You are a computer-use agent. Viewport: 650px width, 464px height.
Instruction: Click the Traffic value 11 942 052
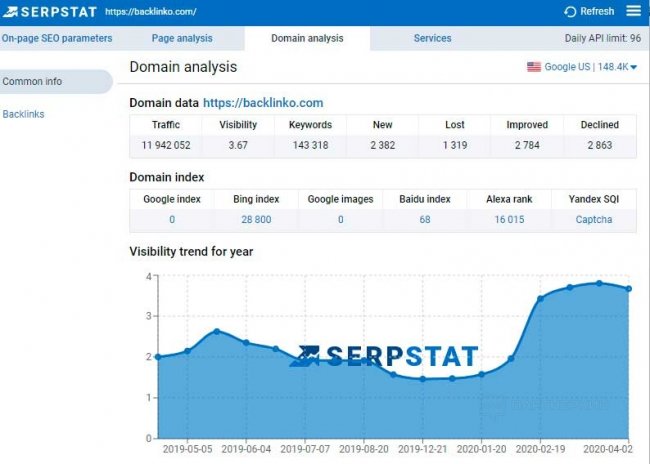click(x=166, y=146)
